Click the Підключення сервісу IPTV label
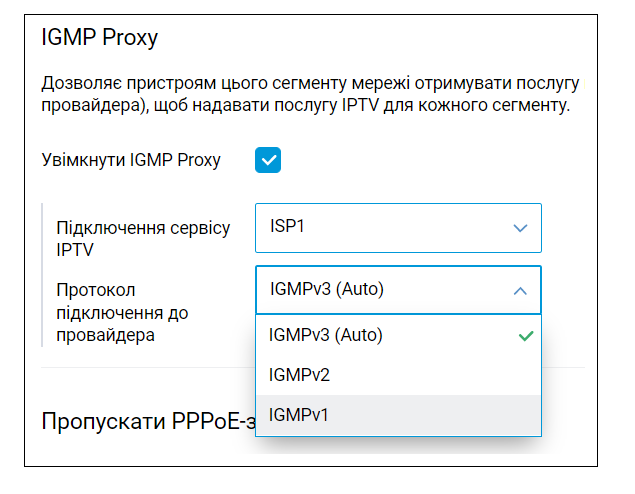The height and width of the screenshot is (494, 635). [x=143, y=239]
